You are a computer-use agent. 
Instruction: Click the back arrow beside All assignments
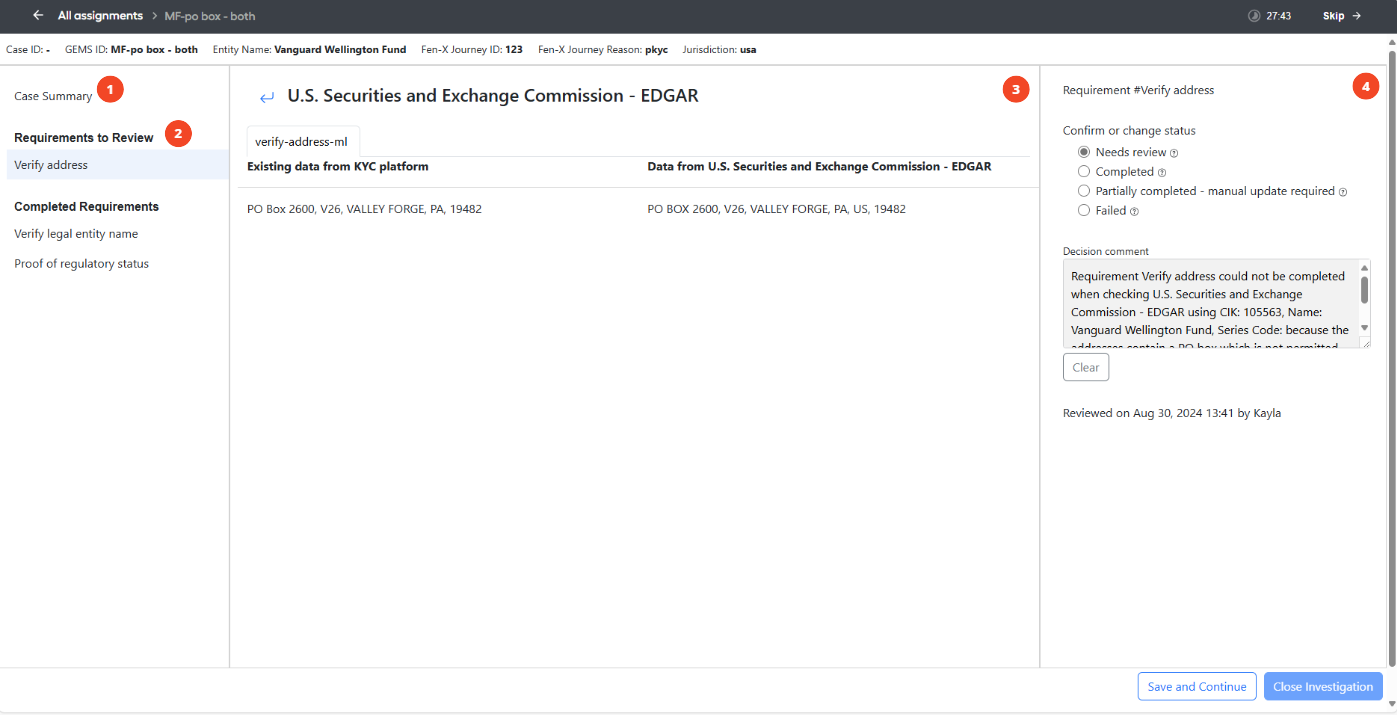(38, 16)
